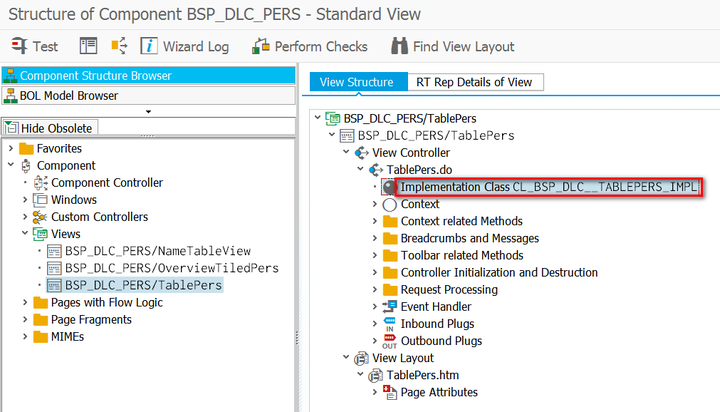
Task: Click the Views node icon
Action: (40, 234)
